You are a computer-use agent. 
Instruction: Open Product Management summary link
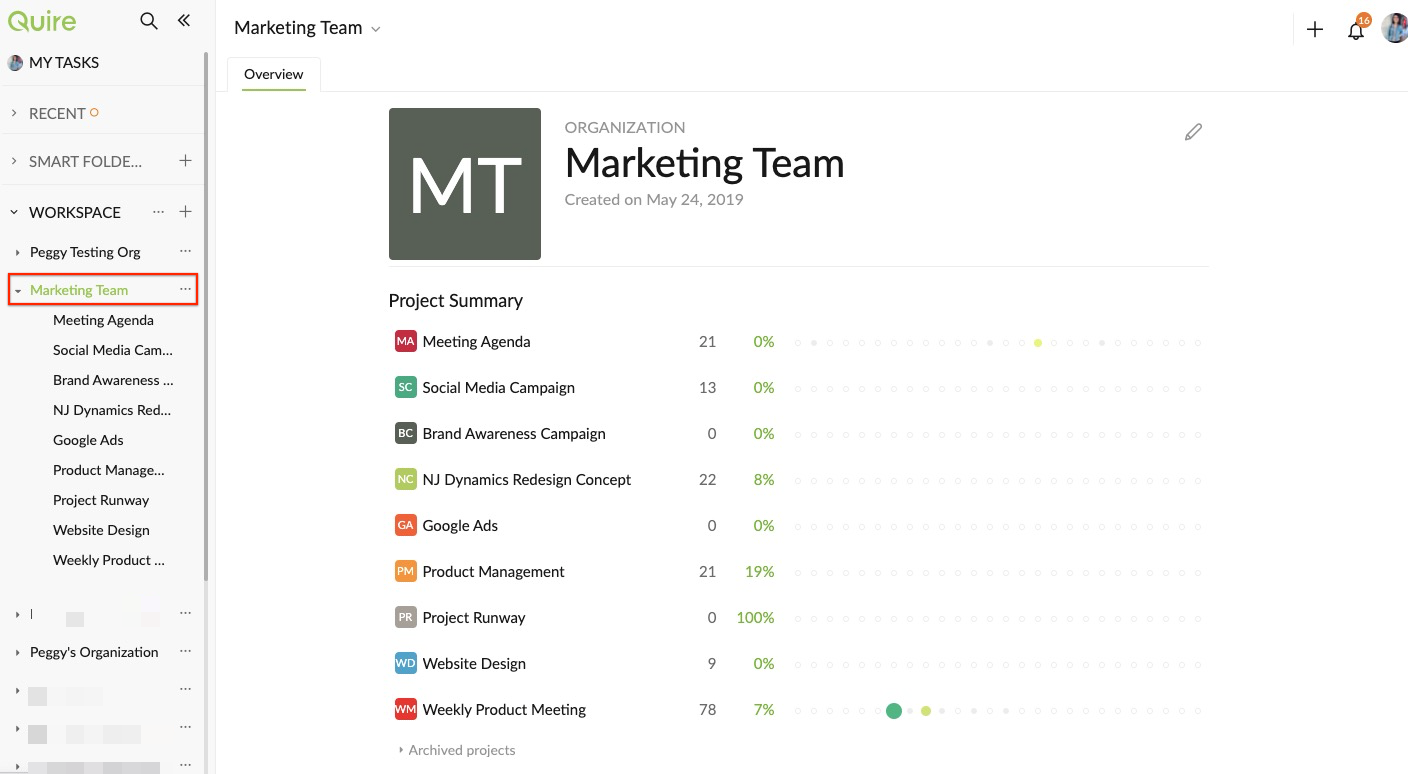[x=493, y=571]
